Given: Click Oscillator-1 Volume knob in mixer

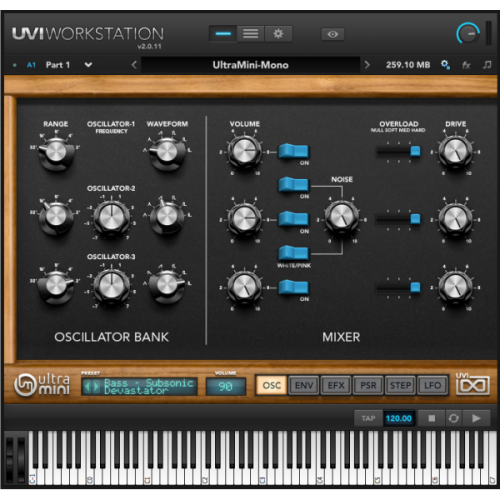Looking at the screenshot, I should tap(245, 151).
